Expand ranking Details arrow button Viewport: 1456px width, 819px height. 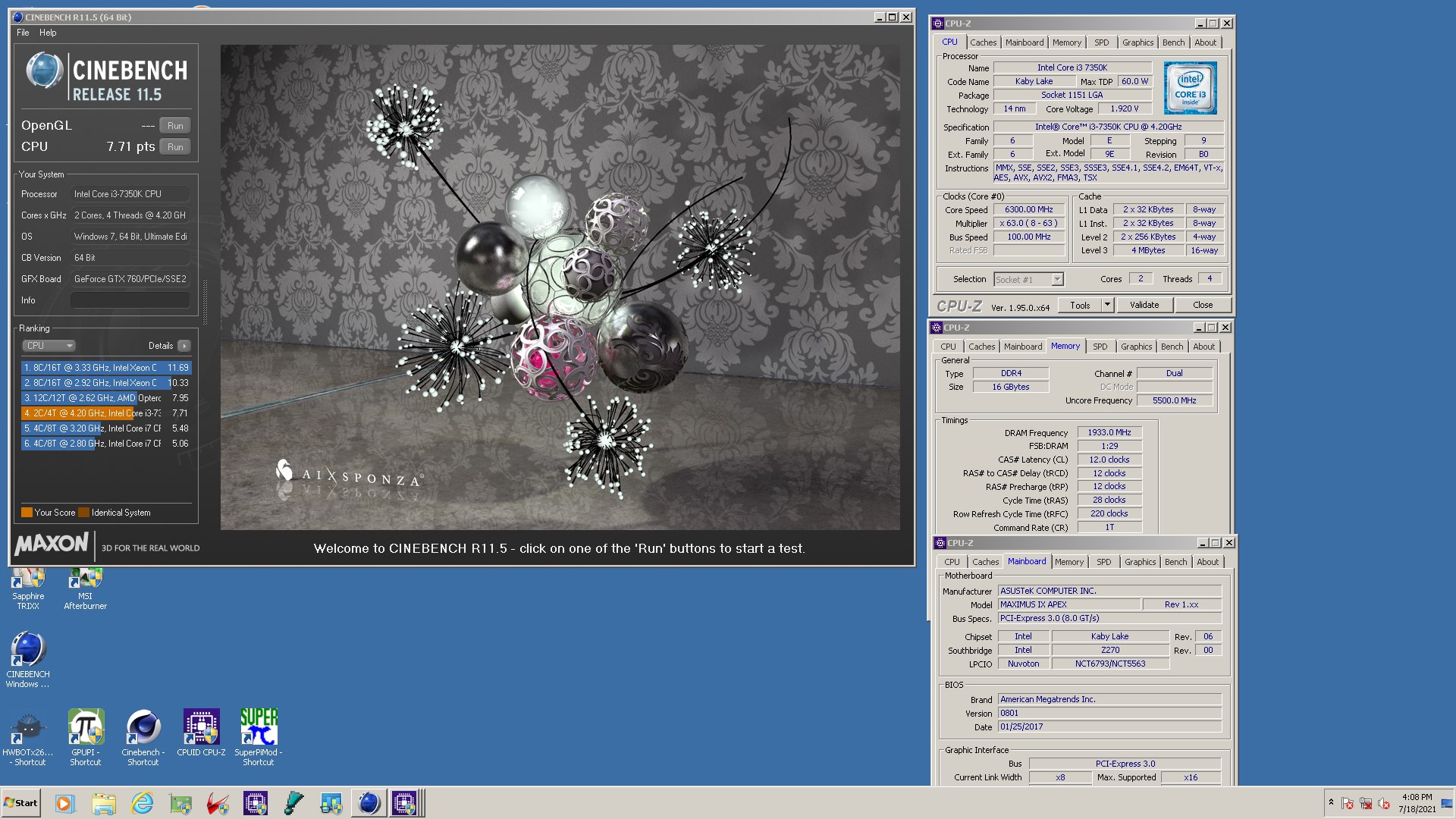184,346
